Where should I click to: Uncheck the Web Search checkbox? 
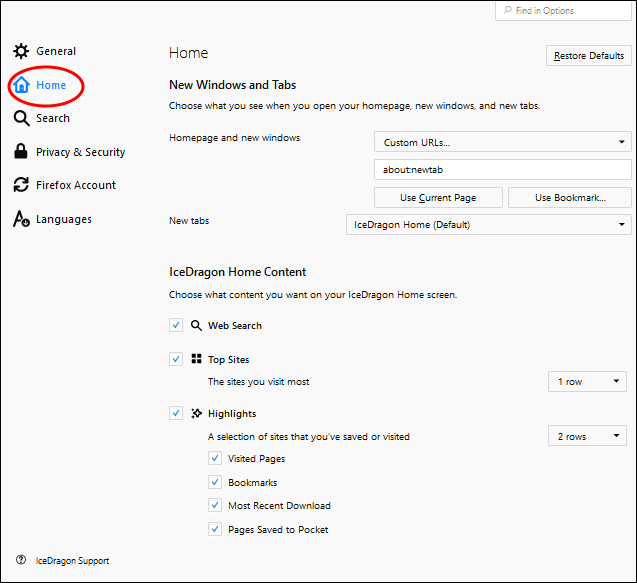point(176,325)
